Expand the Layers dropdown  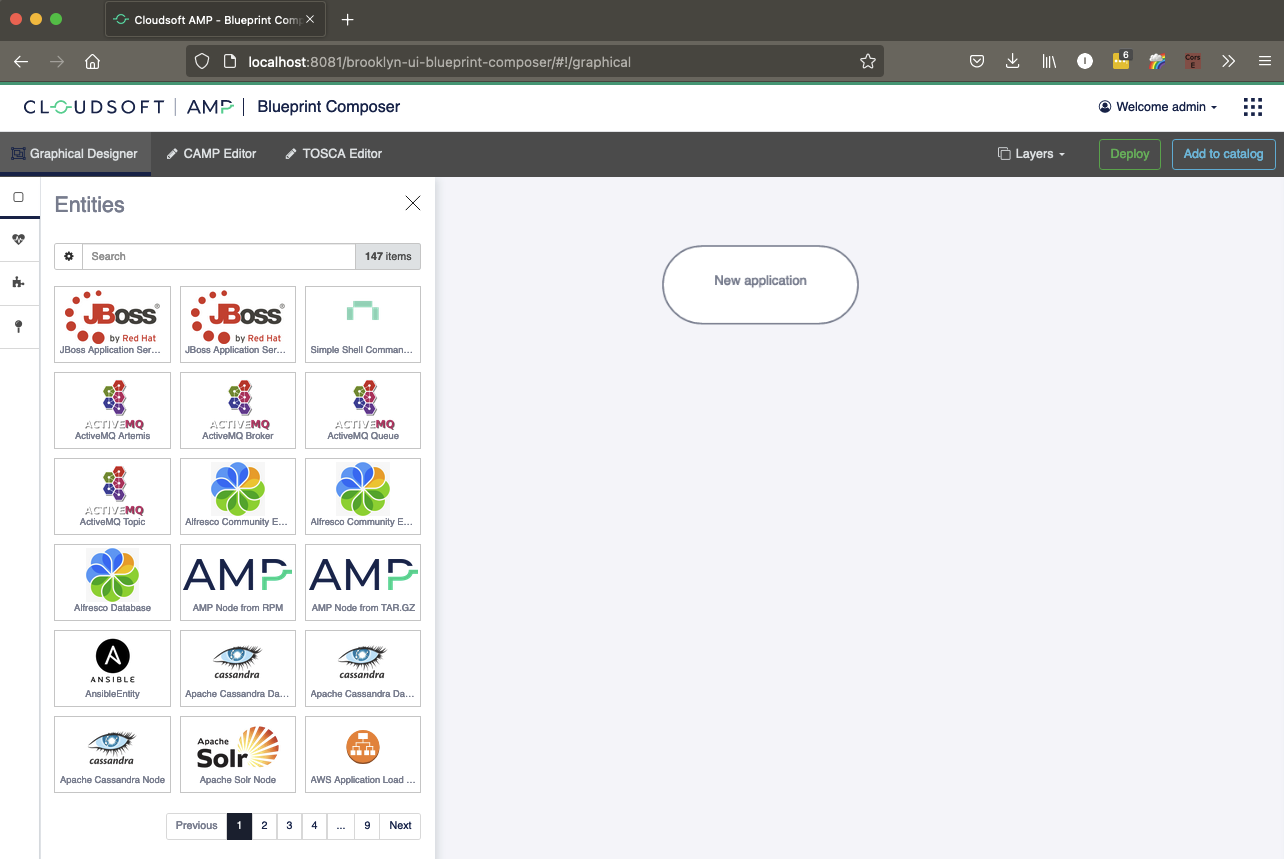(1031, 154)
